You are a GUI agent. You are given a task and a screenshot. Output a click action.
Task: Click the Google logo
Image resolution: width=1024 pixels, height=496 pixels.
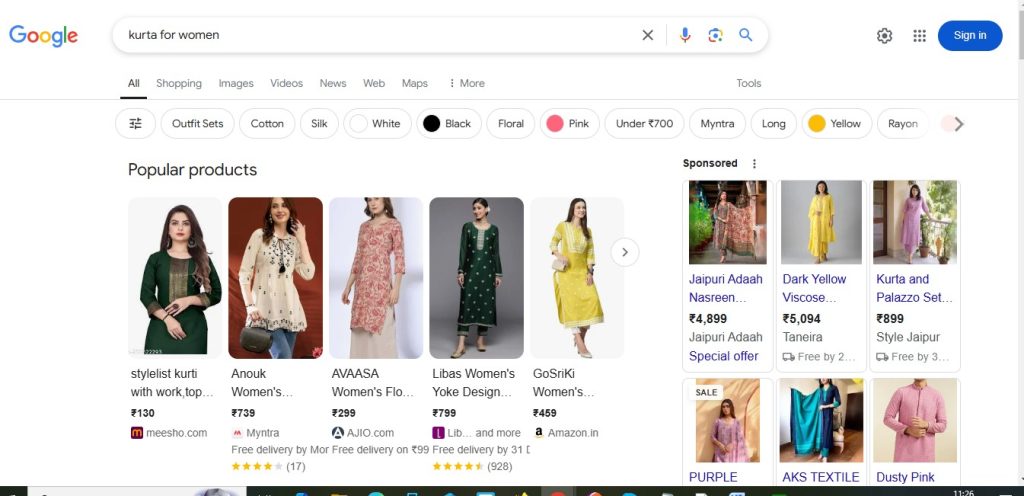click(x=43, y=36)
